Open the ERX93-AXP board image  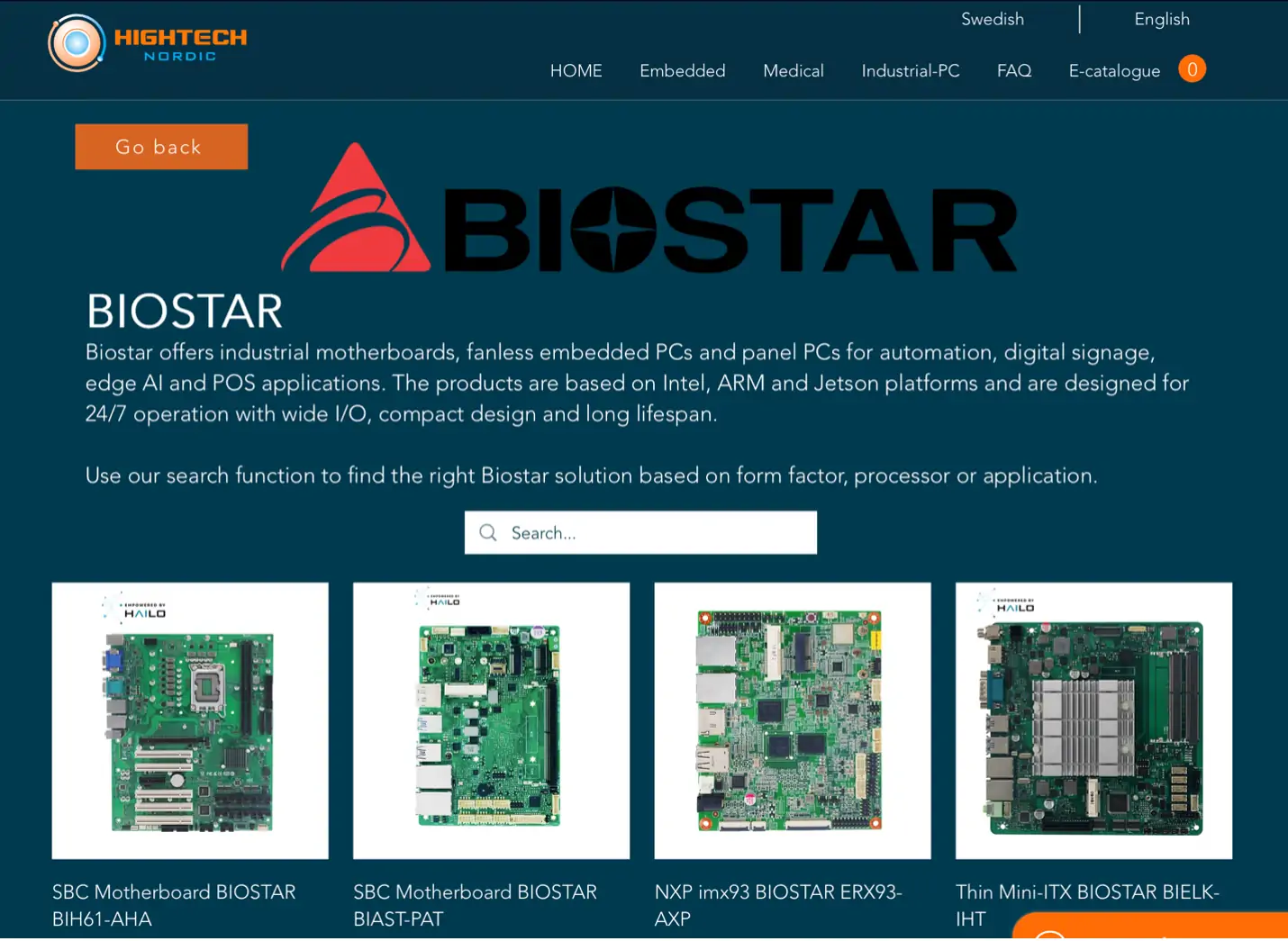click(x=792, y=720)
